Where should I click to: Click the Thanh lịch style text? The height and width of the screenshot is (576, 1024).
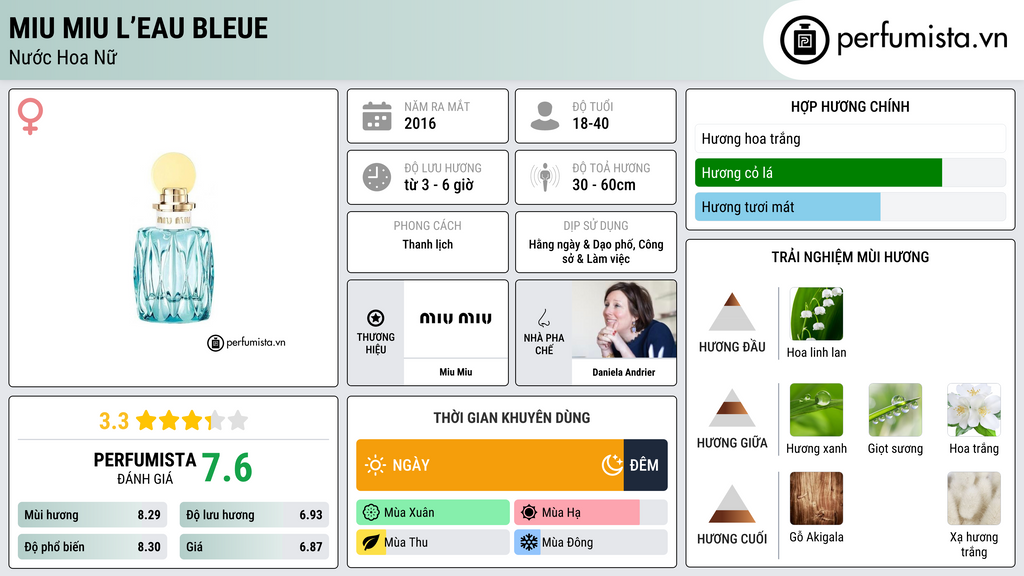point(427,244)
